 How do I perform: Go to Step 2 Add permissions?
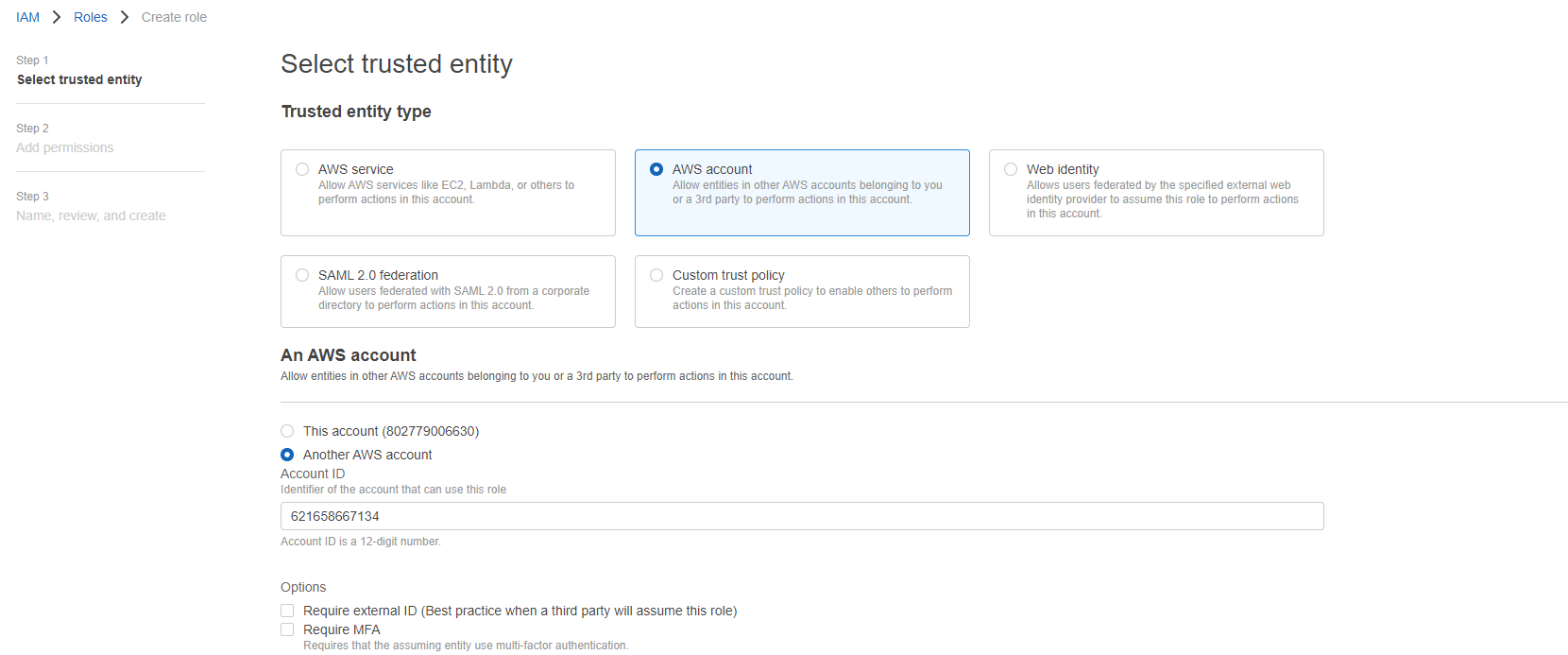[64, 147]
